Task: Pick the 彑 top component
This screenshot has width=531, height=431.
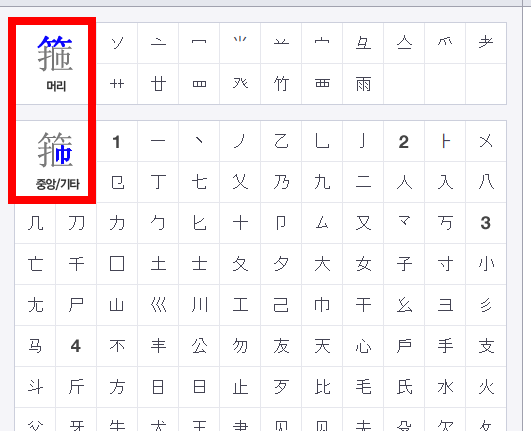Action: point(363,43)
